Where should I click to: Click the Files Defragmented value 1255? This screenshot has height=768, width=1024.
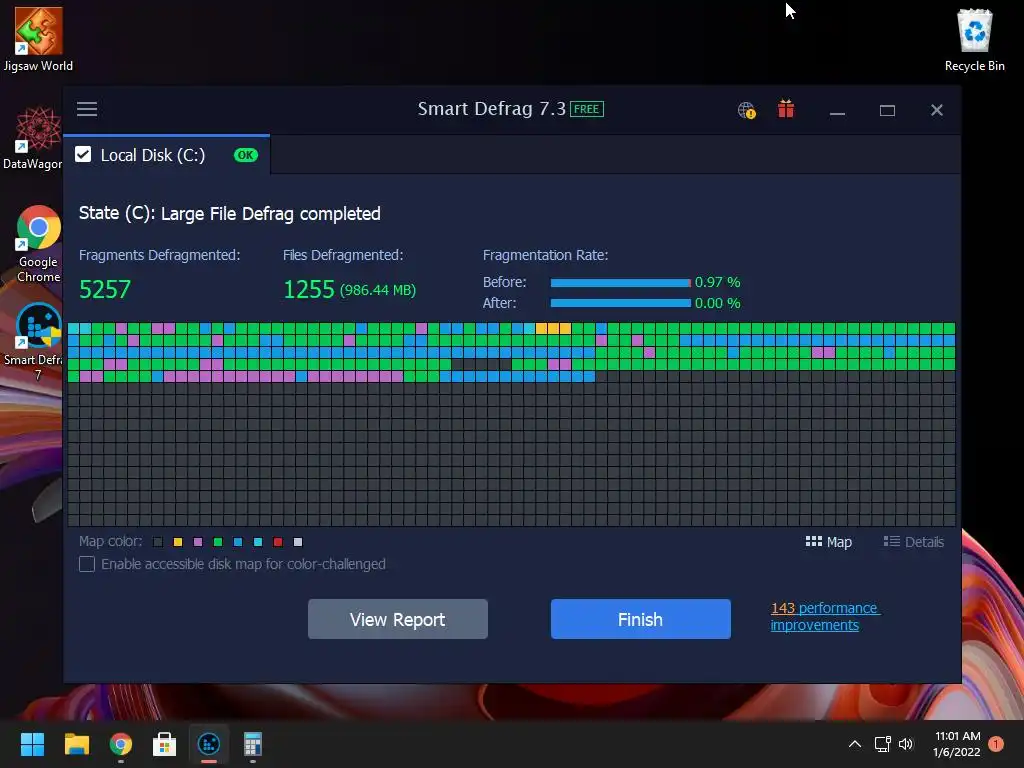tap(309, 289)
